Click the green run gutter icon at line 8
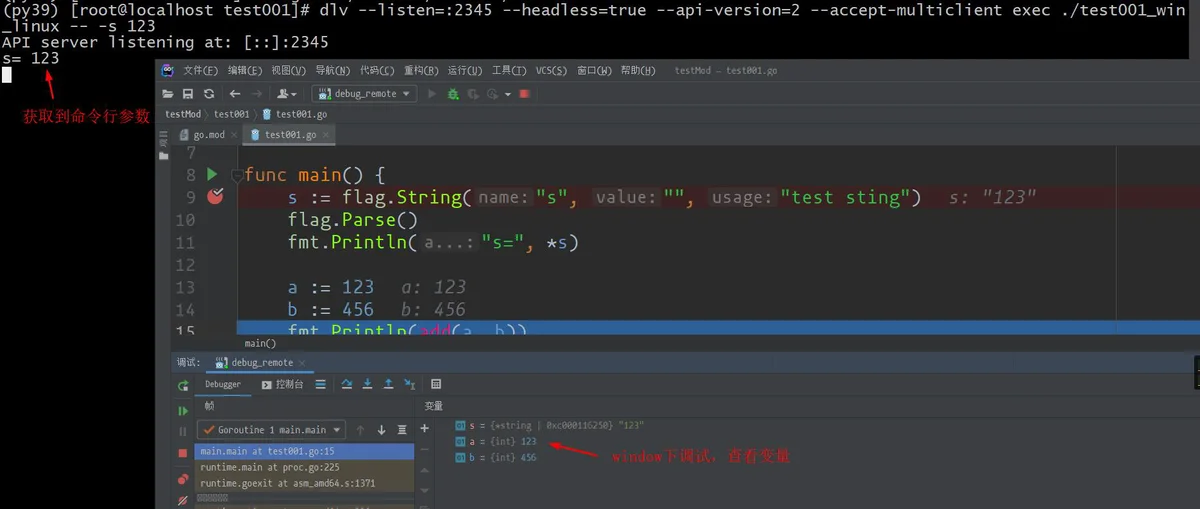1200x509 pixels. [x=212, y=174]
